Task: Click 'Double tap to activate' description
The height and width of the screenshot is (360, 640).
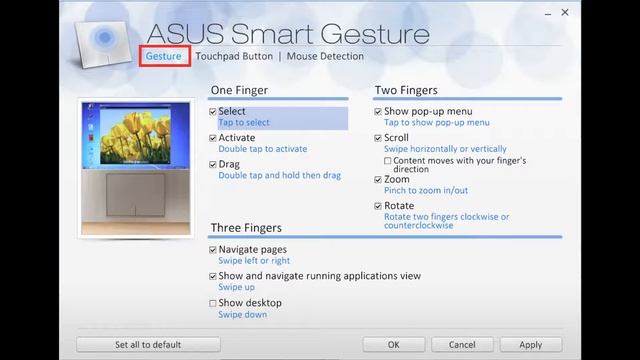Action: (262, 149)
